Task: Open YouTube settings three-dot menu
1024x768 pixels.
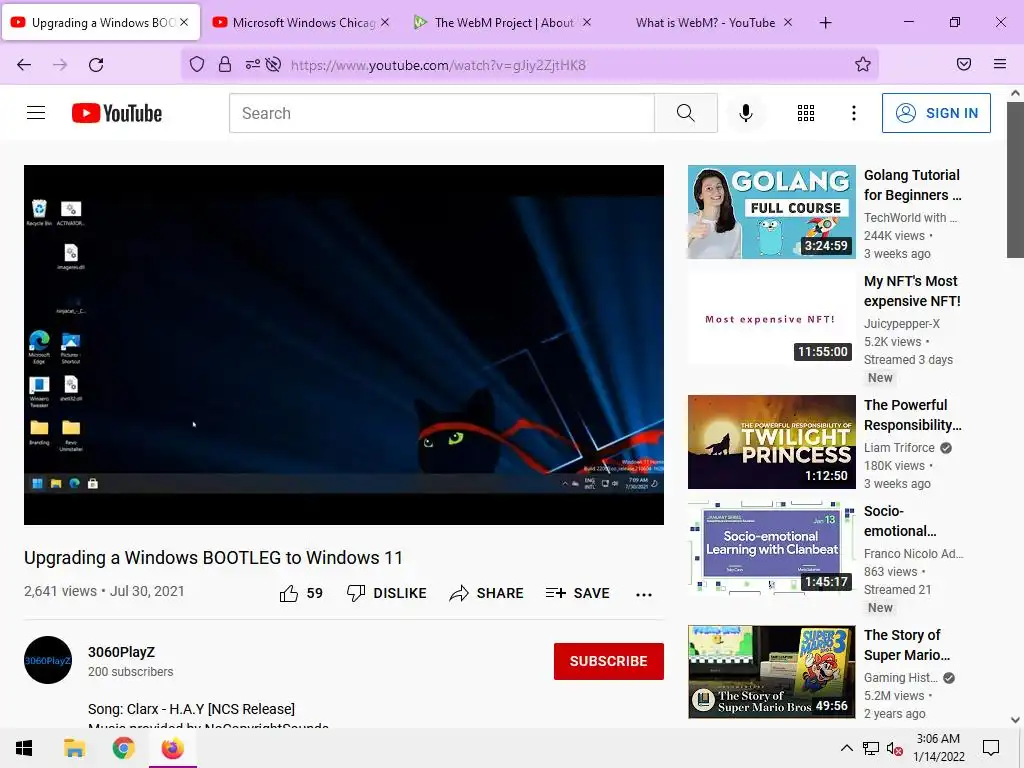Action: [x=854, y=113]
